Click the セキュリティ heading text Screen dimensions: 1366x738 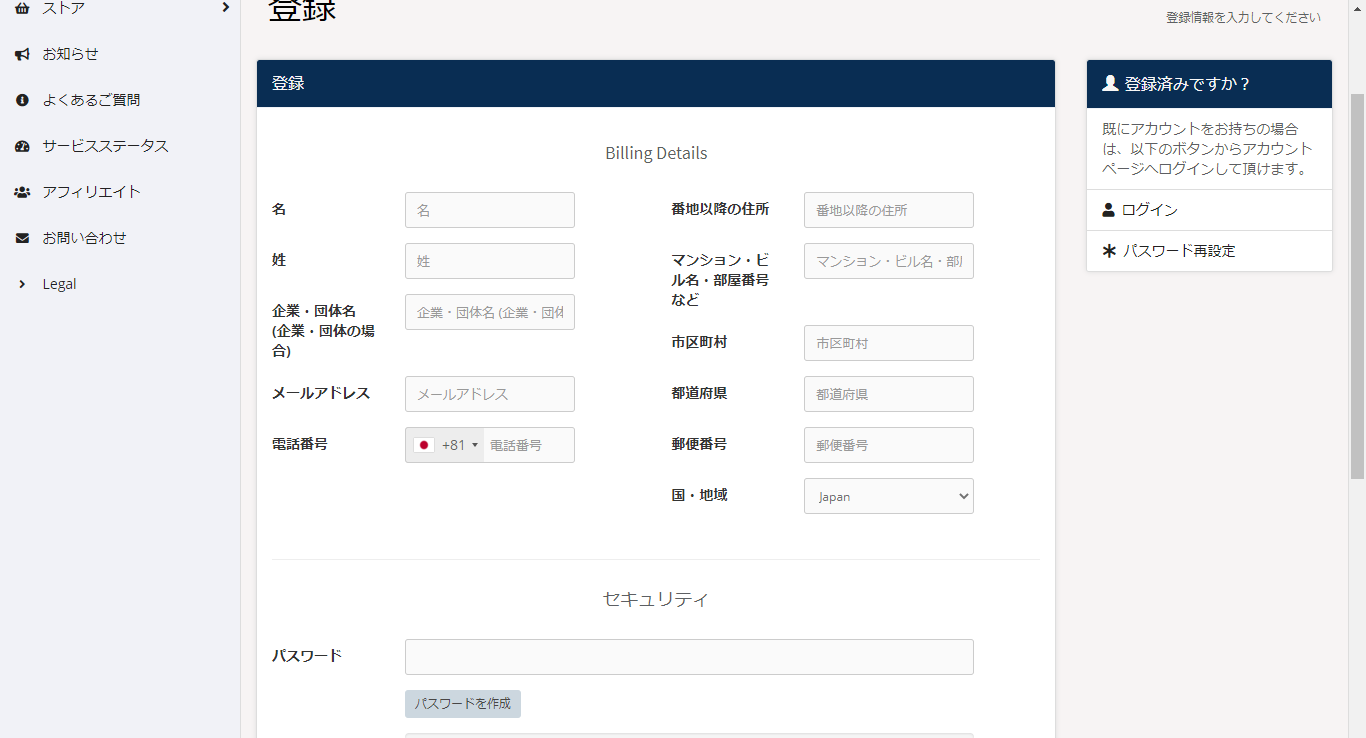click(x=656, y=599)
